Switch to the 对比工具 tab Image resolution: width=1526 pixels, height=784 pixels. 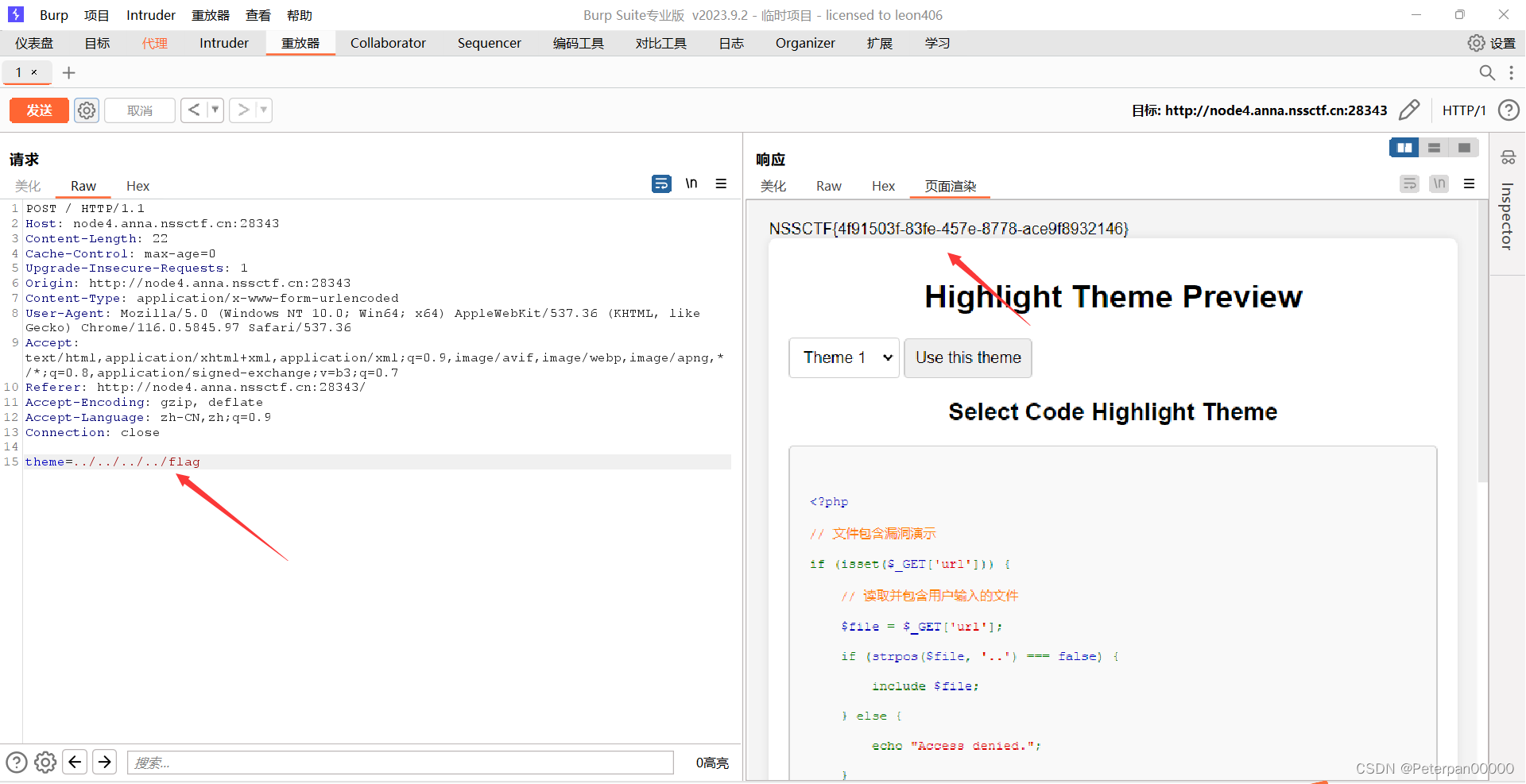(x=661, y=43)
